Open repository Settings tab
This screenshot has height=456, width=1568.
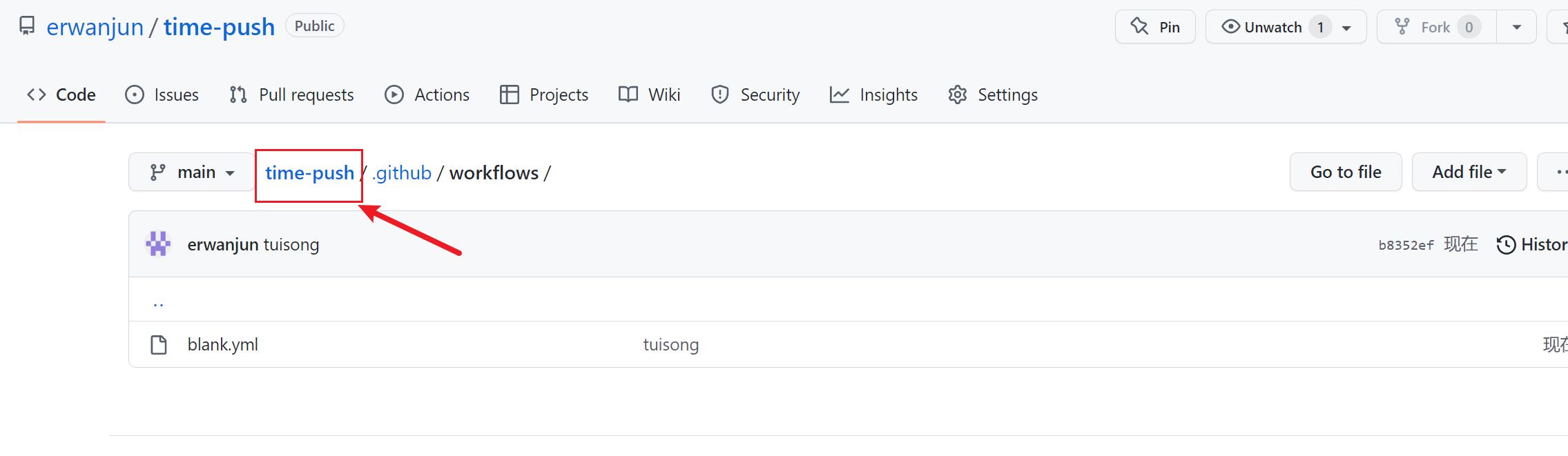[x=993, y=95]
